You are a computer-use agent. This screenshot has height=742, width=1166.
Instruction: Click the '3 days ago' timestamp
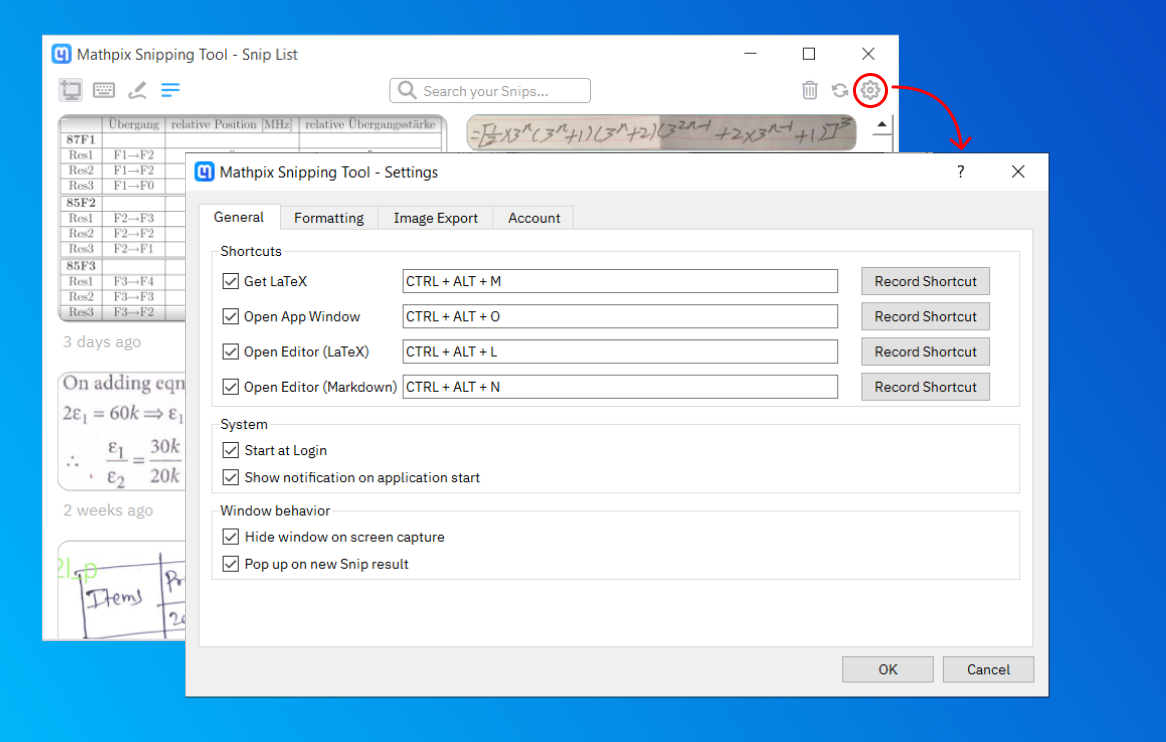tap(102, 342)
